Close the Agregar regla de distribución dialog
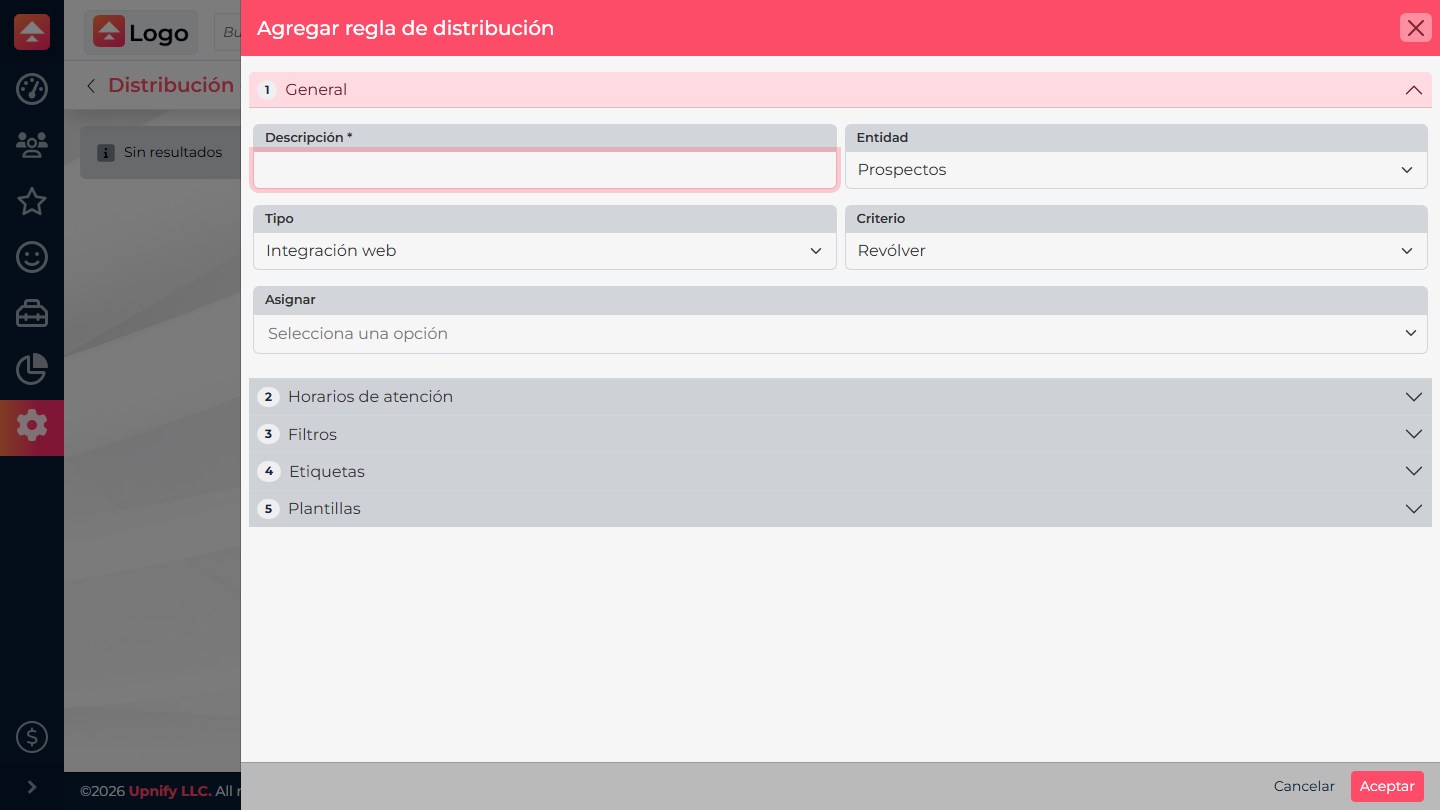Image resolution: width=1440 pixels, height=810 pixels. click(x=1416, y=28)
